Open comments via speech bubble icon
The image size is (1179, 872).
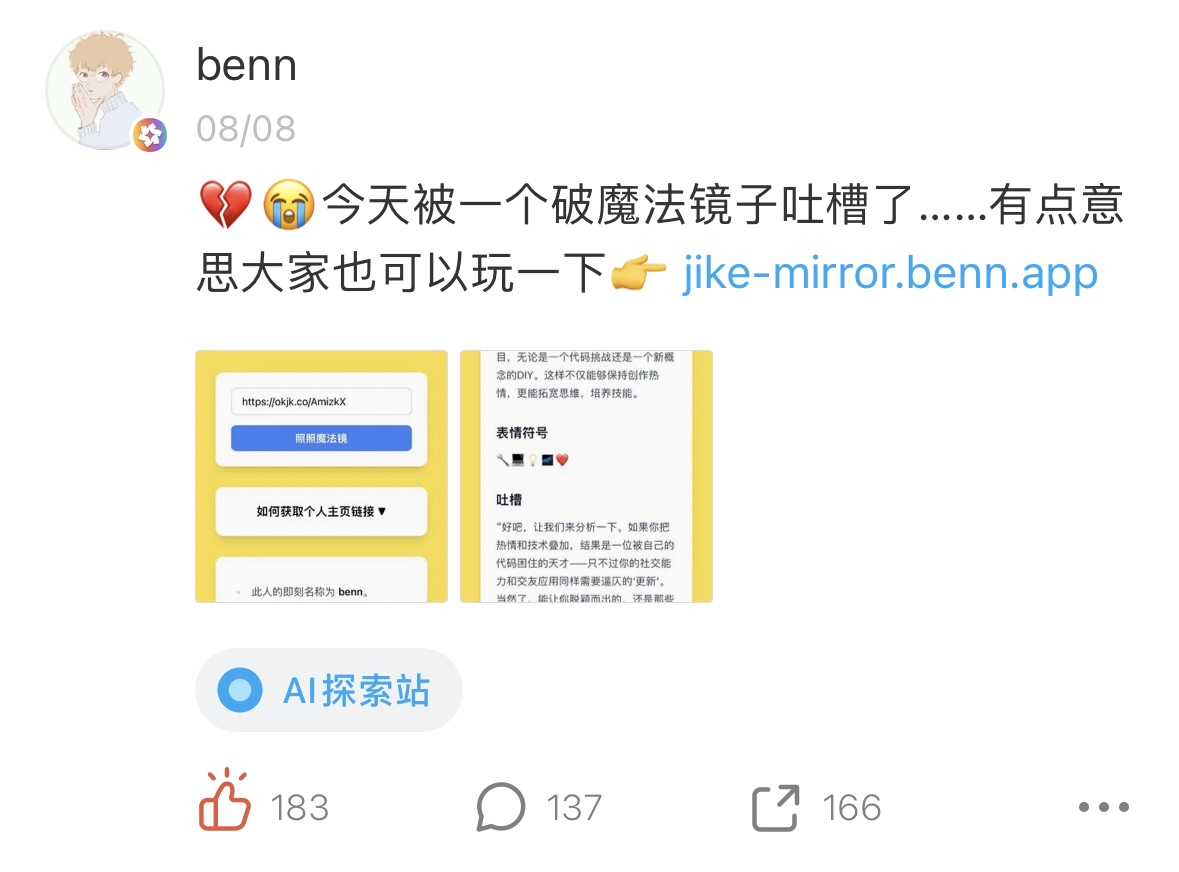500,807
